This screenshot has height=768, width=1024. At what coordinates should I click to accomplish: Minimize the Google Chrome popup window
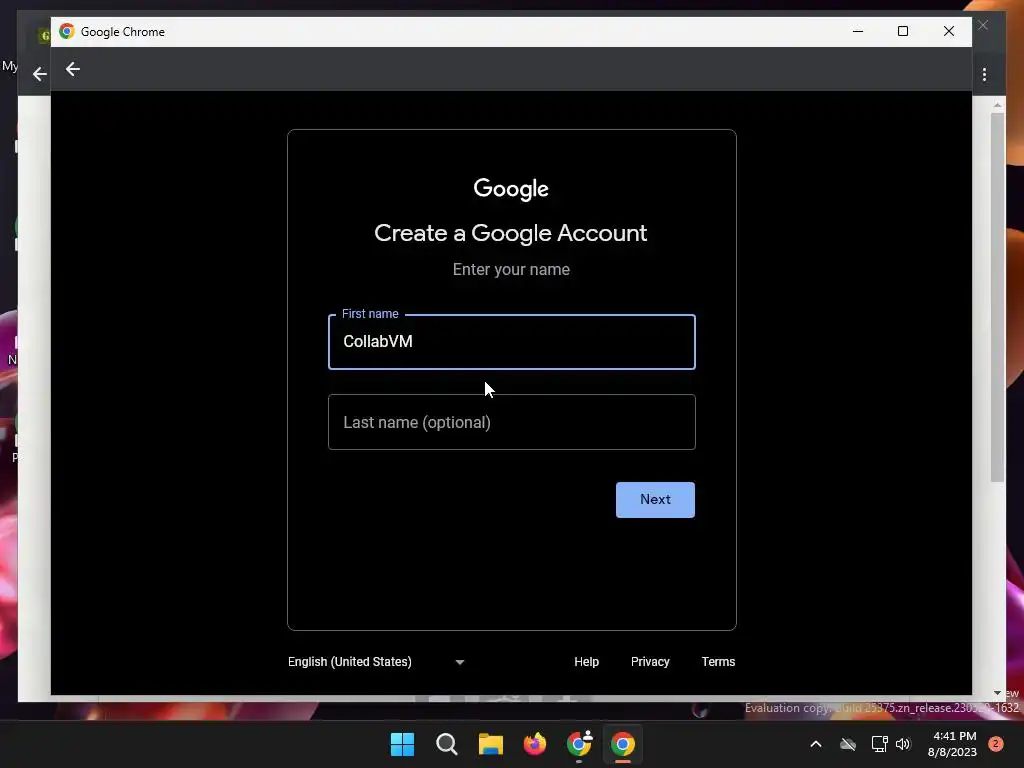[858, 31]
